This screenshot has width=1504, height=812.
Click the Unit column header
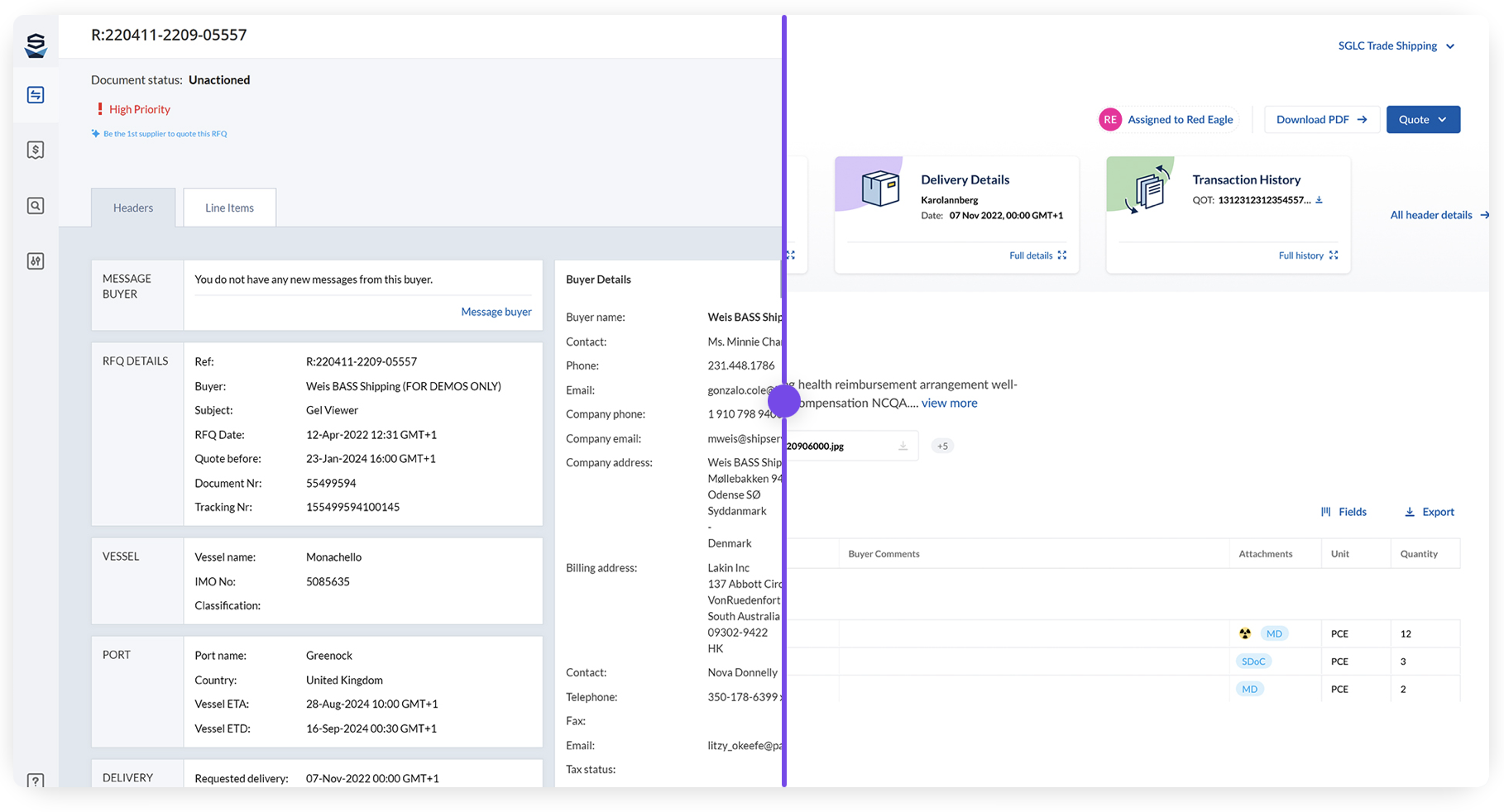(x=1339, y=554)
